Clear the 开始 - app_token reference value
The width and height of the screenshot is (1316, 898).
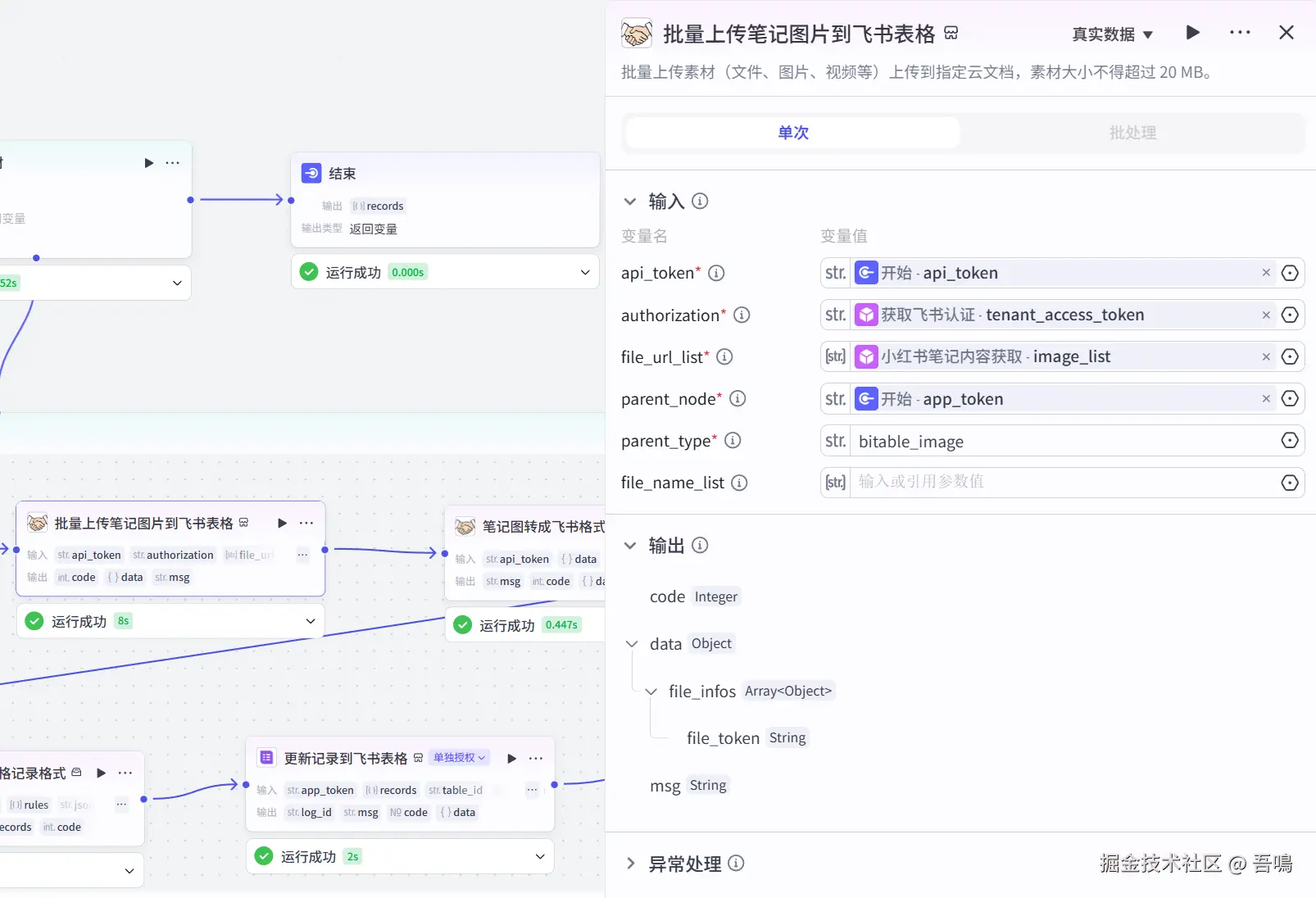point(1266,399)
